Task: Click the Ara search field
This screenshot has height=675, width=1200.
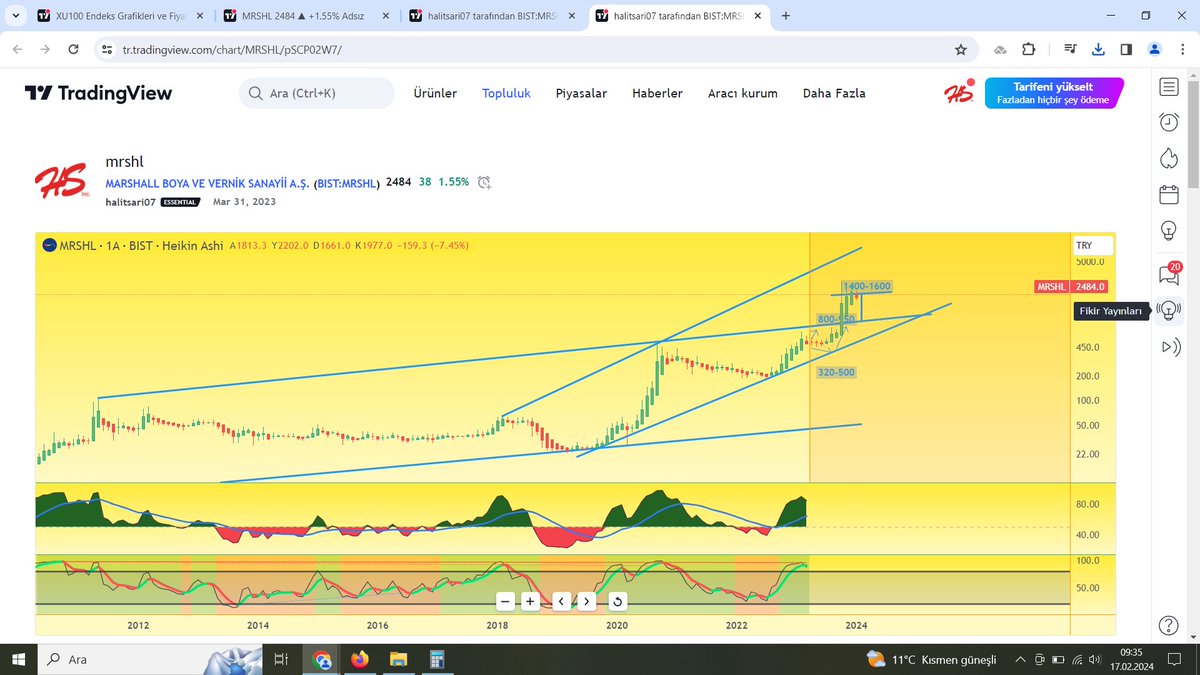Action: pyautogui.click(x=316, y=93)
